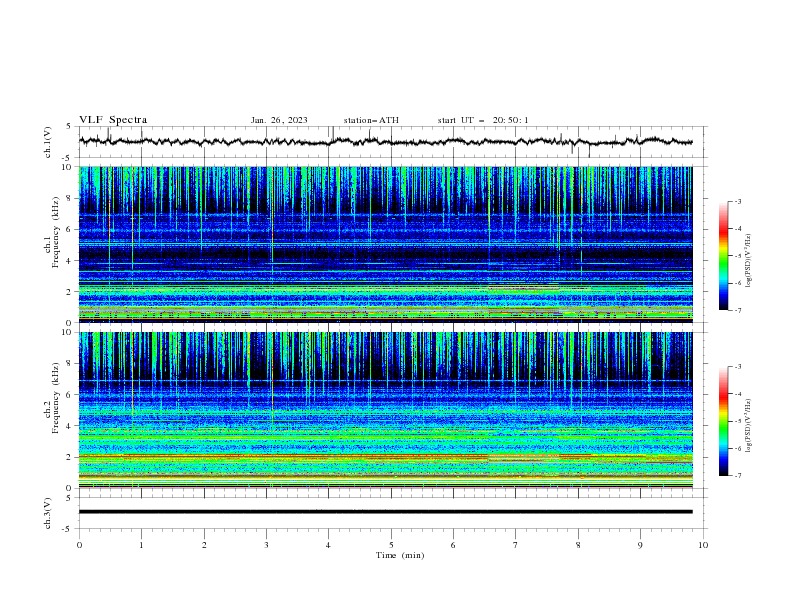Click the "-7" label on ch.2 color bar

[738, 476]
